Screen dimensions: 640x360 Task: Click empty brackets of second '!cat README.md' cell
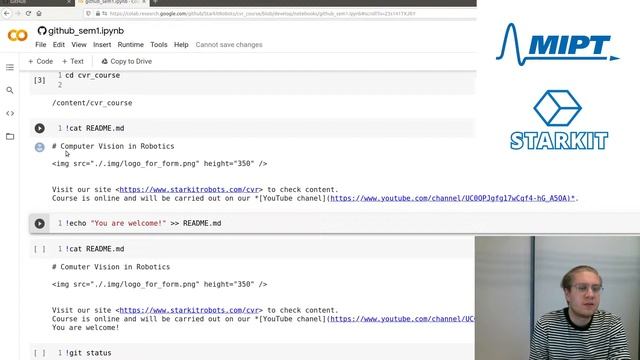[40, 249]
